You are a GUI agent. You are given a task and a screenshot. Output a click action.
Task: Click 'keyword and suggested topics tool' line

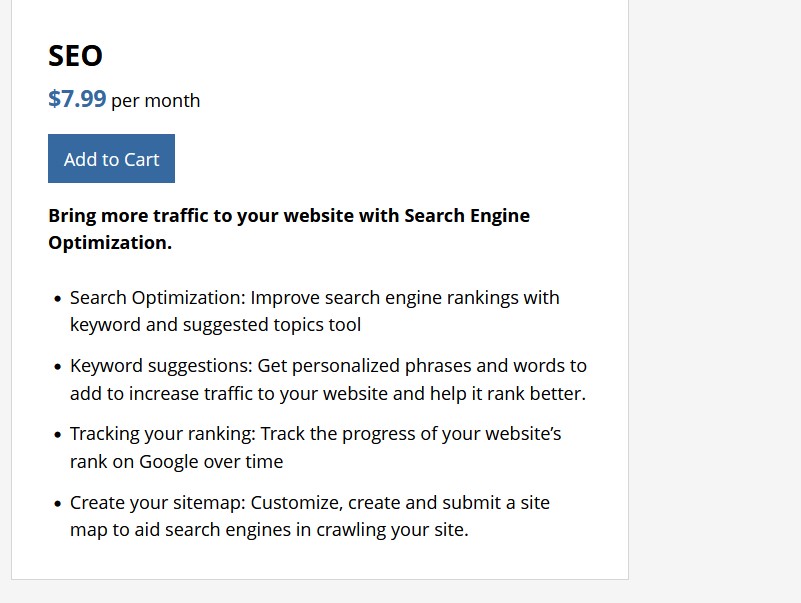(x=215, y=325)
